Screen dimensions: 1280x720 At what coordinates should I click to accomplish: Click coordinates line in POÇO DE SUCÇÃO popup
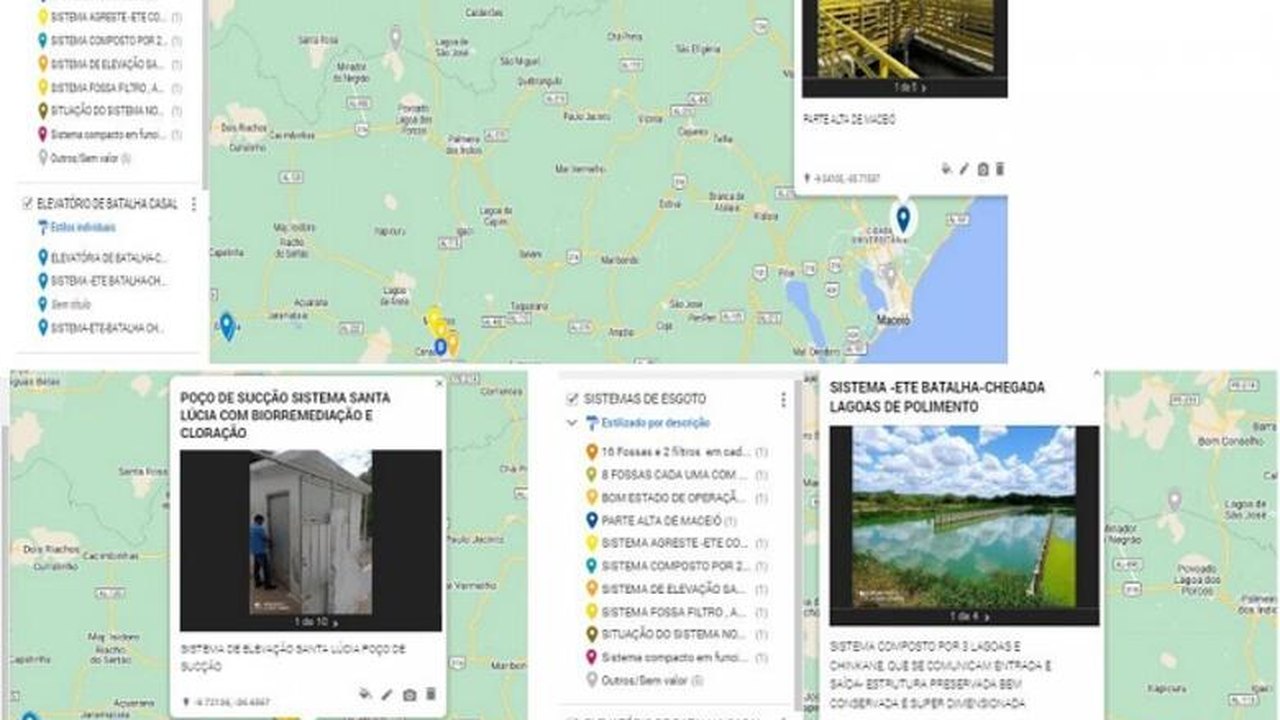(x=226, y=701)
